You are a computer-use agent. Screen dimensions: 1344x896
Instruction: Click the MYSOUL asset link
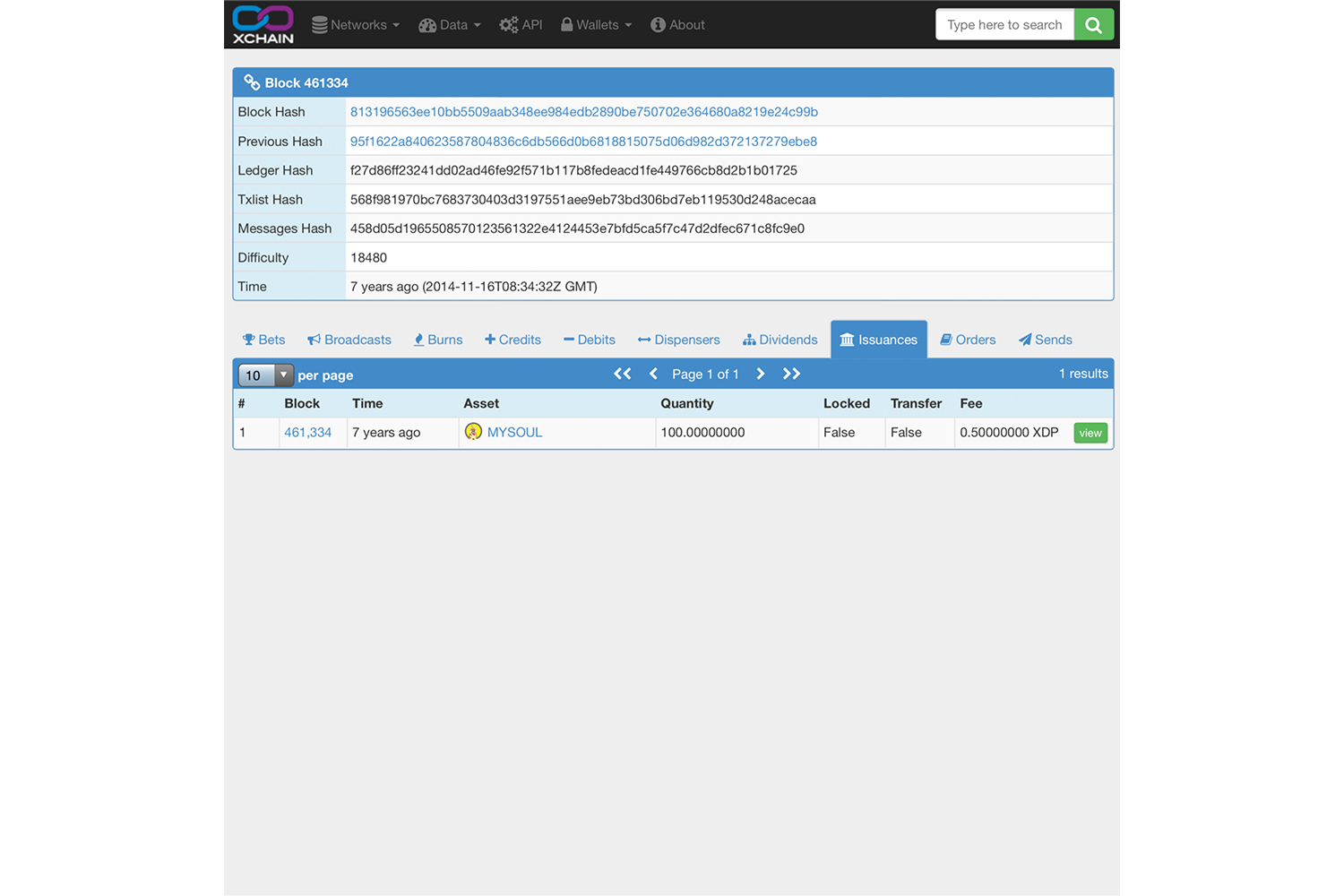click(514, 432)
